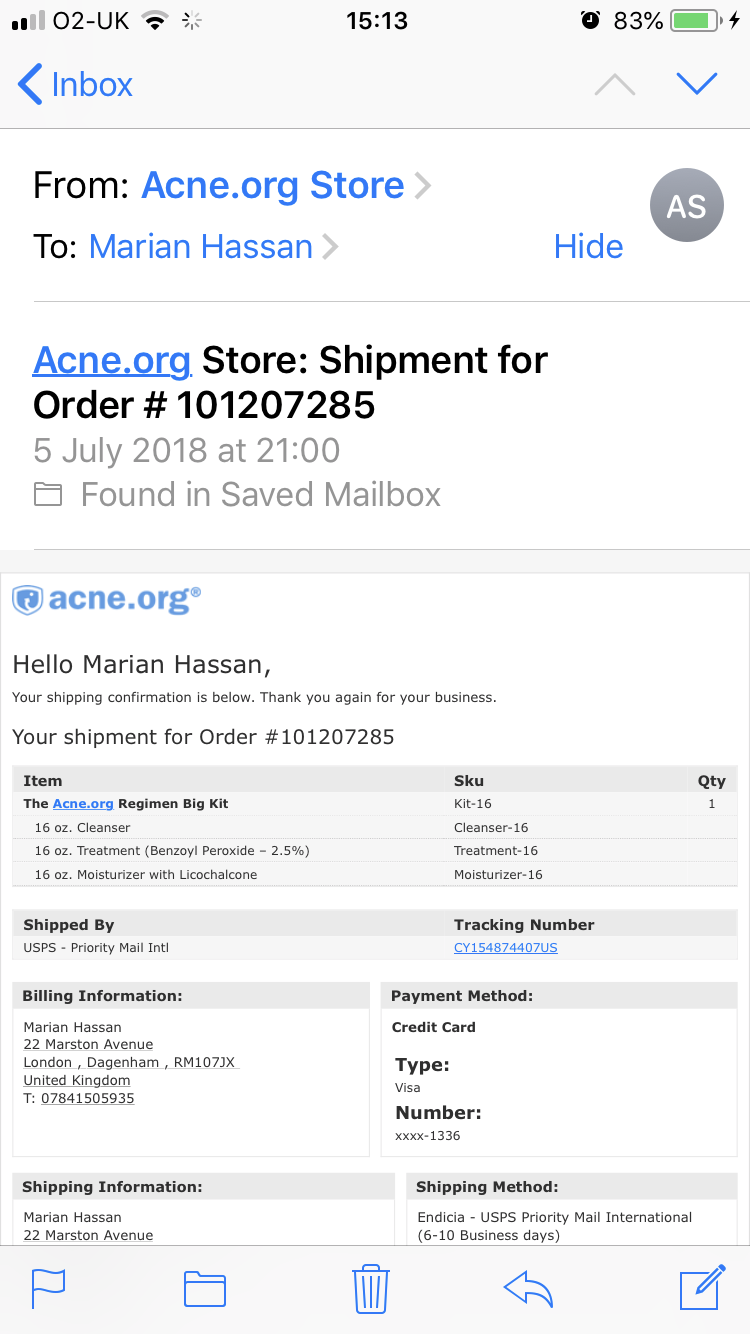Tap the AS sender avatar
This screenshot has width=750, height=1334.
686,206
